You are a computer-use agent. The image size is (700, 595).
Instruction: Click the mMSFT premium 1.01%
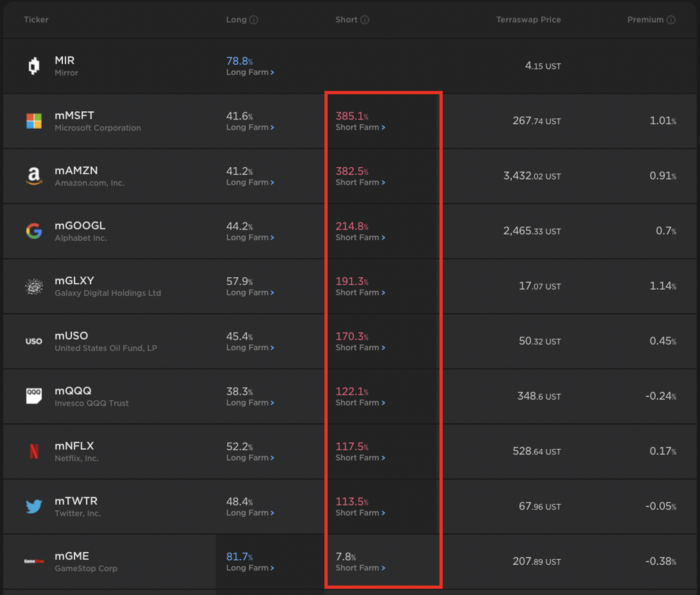pyautogui.click(x=662, y=121)
